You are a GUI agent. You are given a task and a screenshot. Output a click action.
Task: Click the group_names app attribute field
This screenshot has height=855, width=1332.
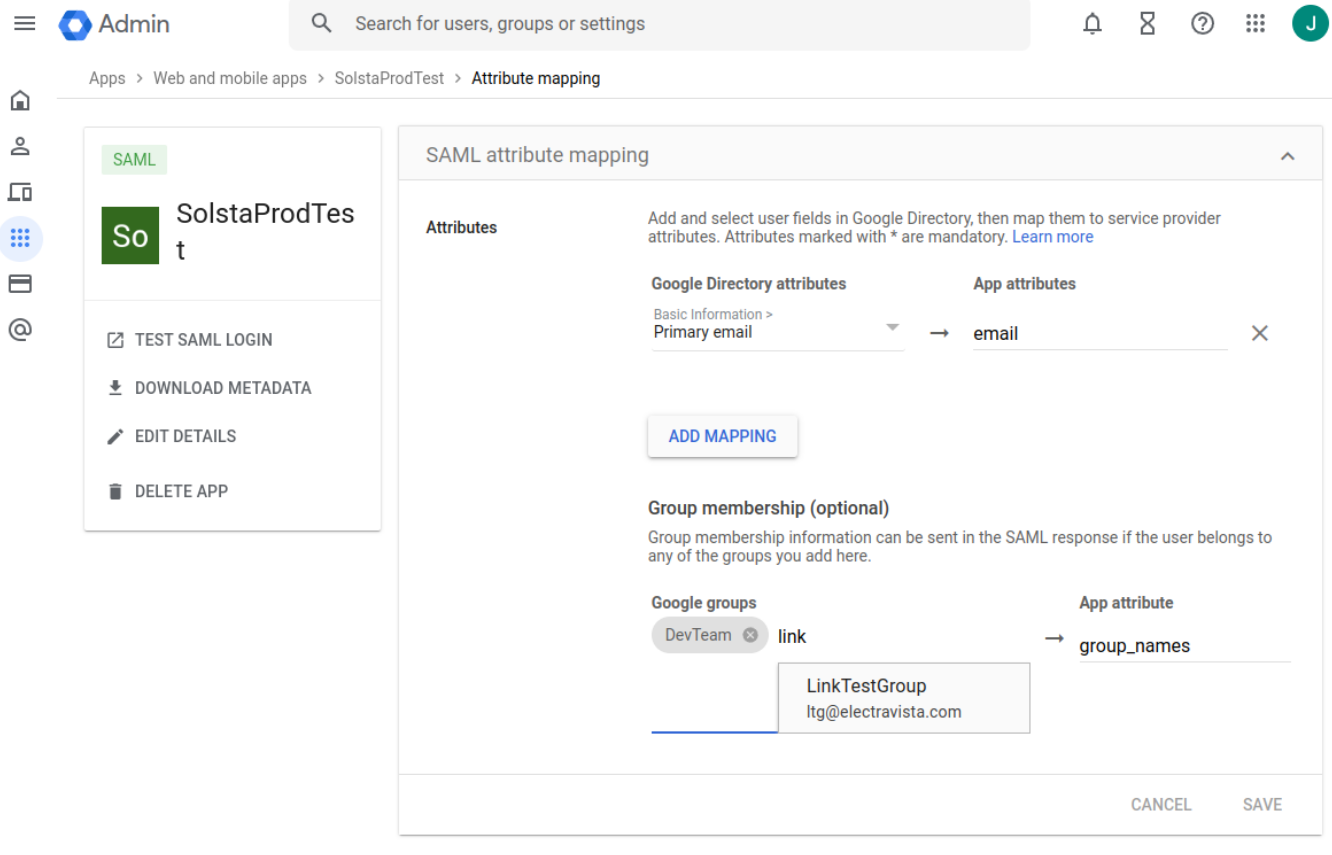1185,646
